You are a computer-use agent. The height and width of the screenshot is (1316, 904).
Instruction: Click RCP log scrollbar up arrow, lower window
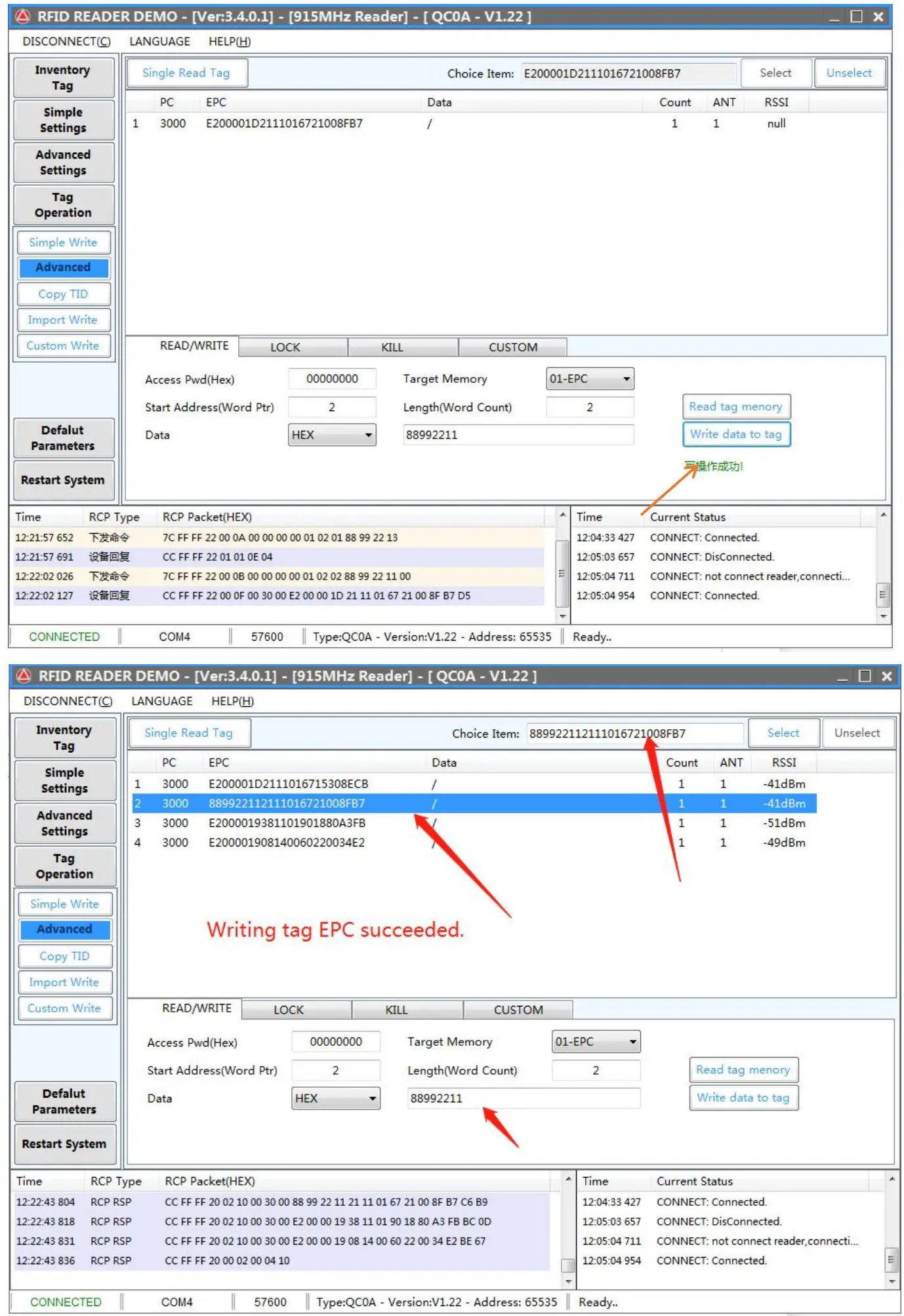click(x=568, y=1179)
